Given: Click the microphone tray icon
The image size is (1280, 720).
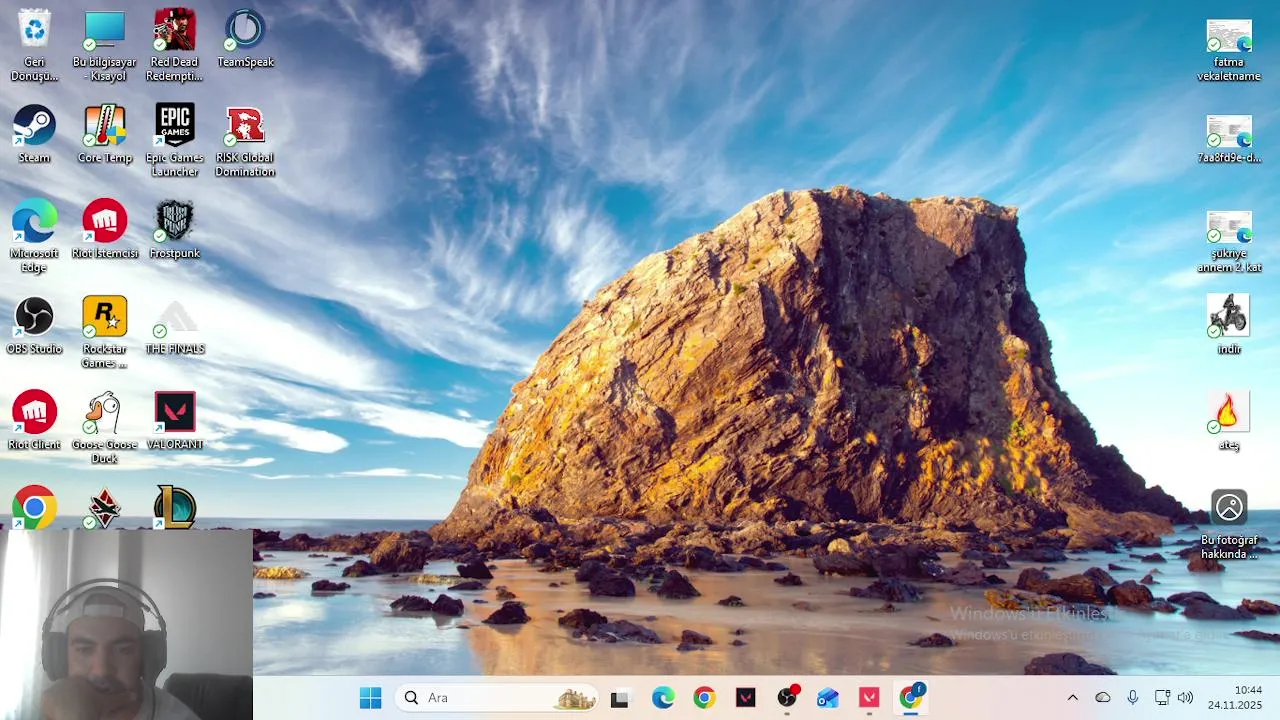Looking at the screenshot, I should pyautogui.click(x=1133, y=698).
